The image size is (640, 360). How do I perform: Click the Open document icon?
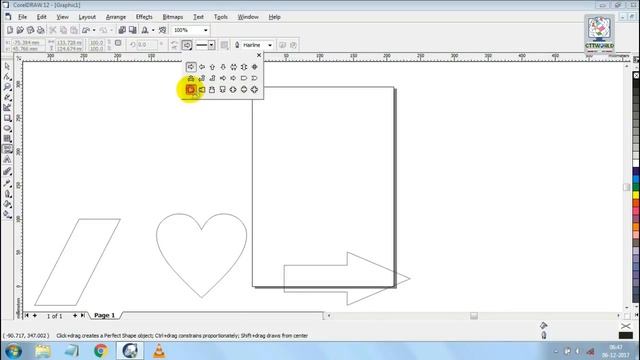click(20, 30)
